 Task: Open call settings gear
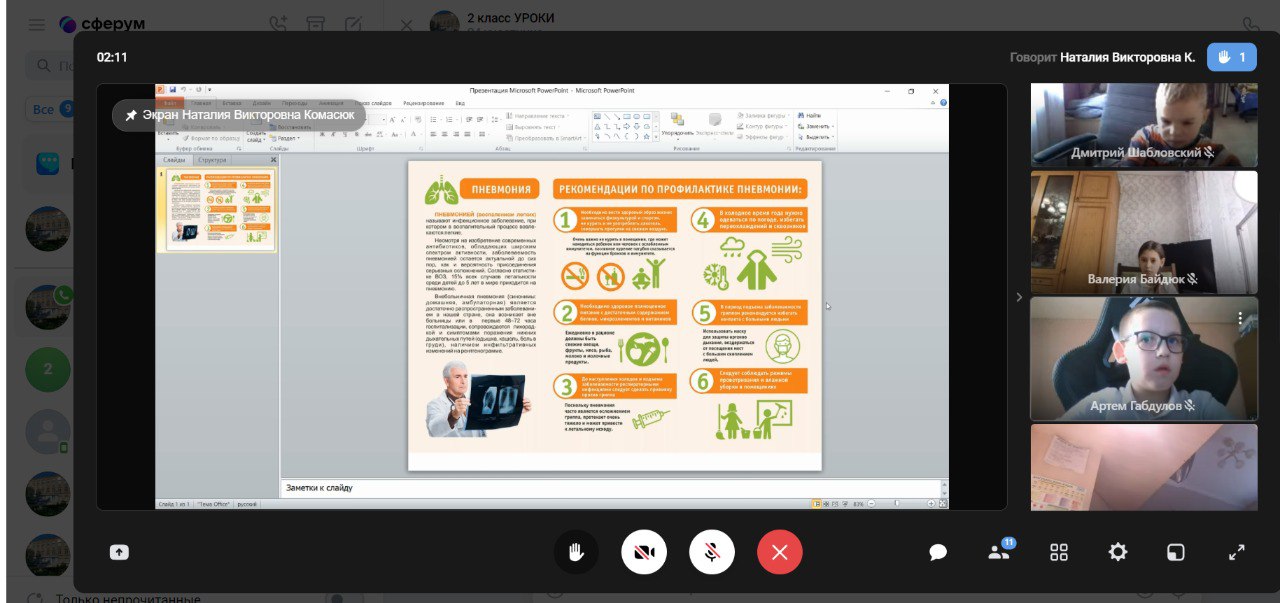click(1118, 552)
